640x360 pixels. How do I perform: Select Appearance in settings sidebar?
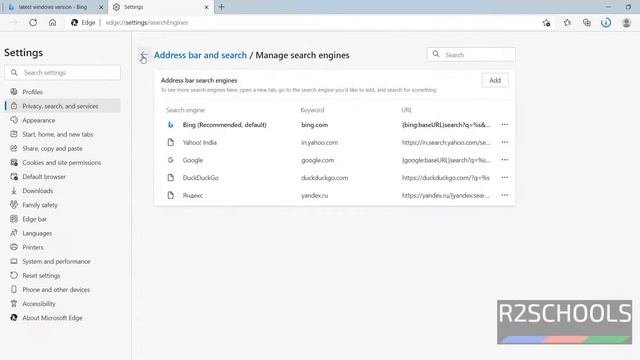pyautogui.click(x=39, y=120)
